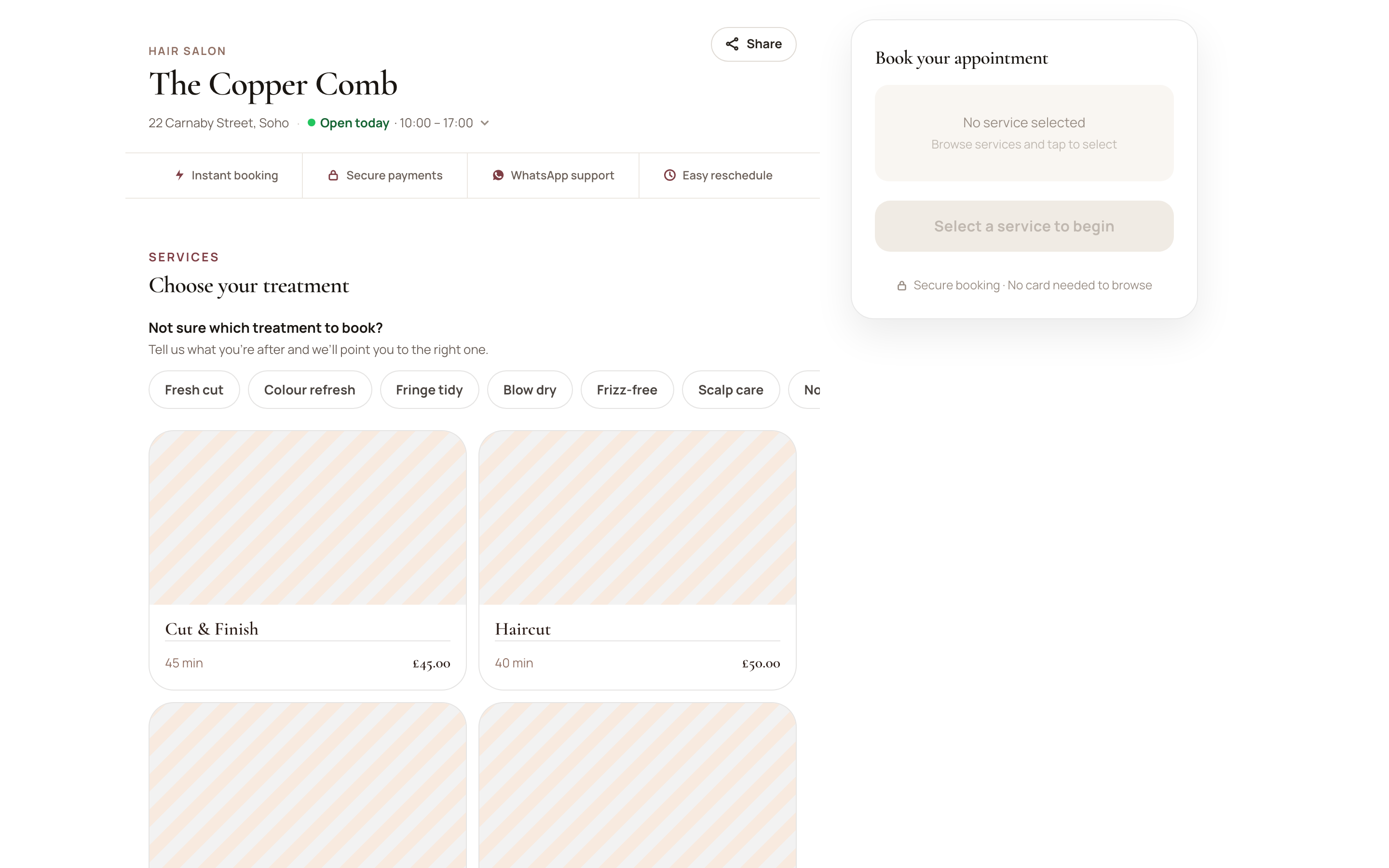Select the partially visible No chip
Screen dimensions: 1389x868
click(x=804, y=390)
